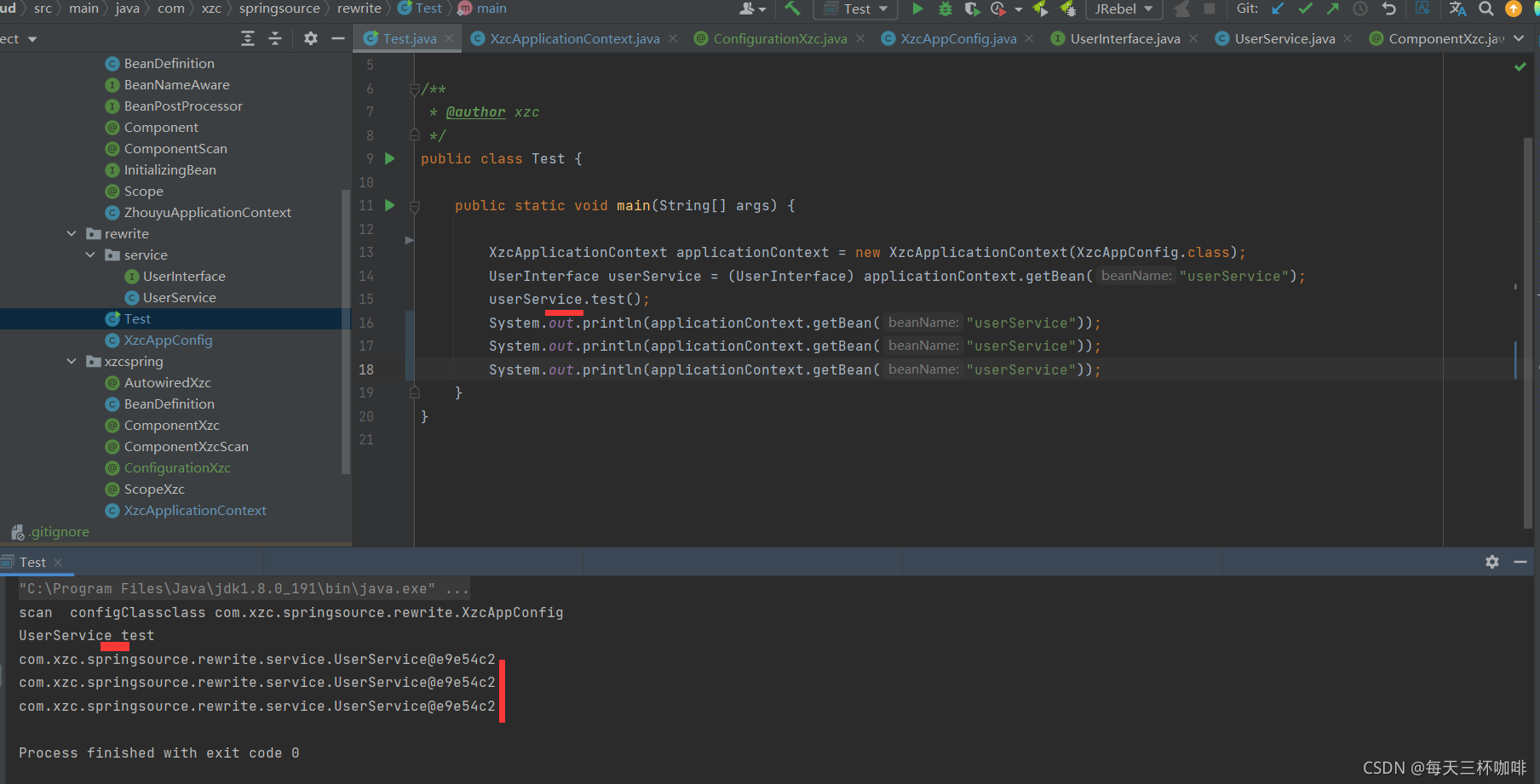Image resolution: width=1540 pixels, height=784 pixels.
Task: Select .gitignore file in project tree
Action: (50, 531)
